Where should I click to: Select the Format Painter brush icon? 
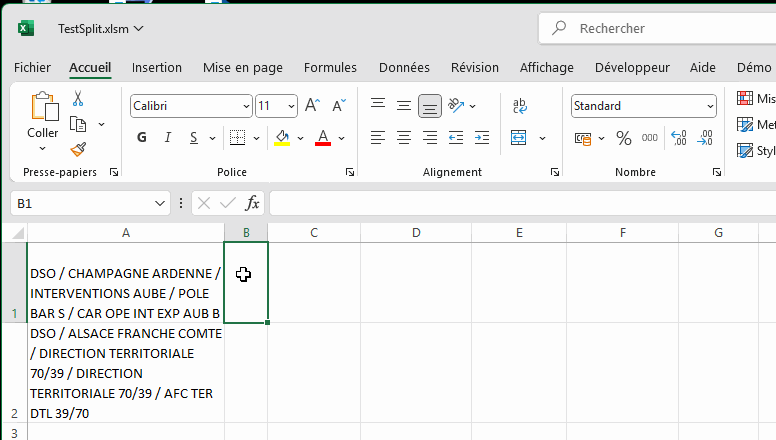coord(78,149)
